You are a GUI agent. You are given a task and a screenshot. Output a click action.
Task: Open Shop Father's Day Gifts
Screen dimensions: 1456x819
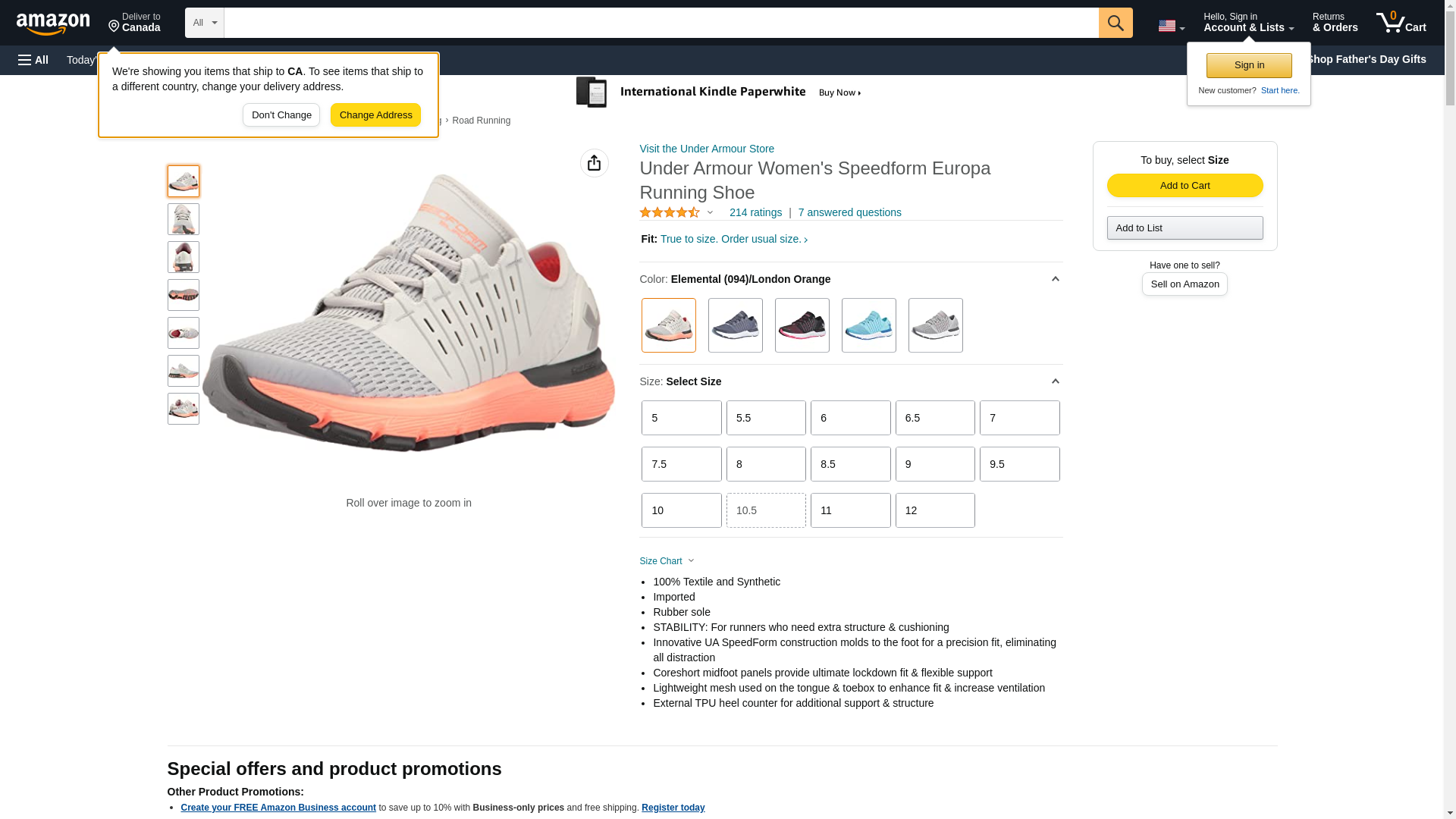[1366, 59]
